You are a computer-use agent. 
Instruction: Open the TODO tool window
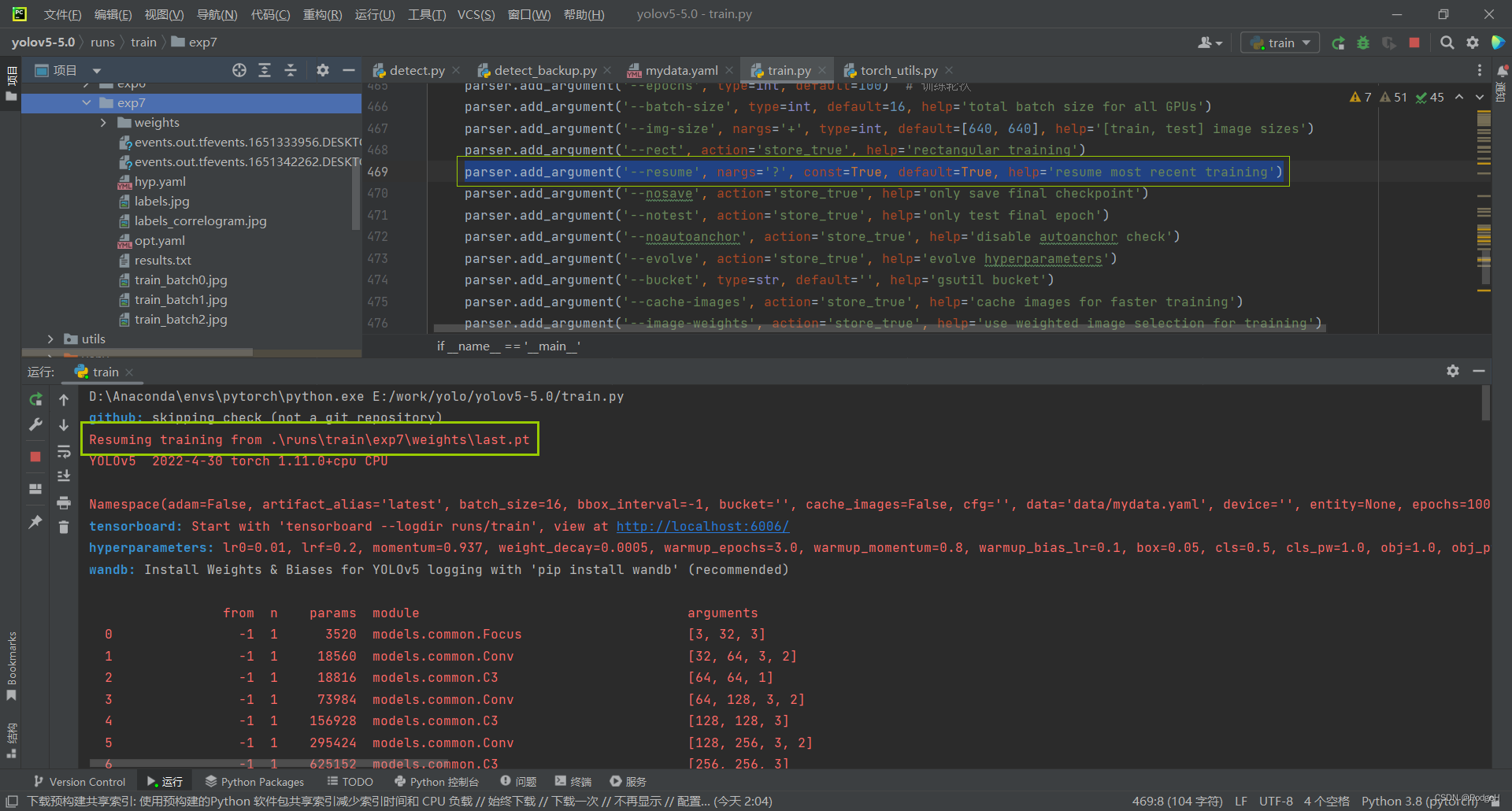[350, 781]
